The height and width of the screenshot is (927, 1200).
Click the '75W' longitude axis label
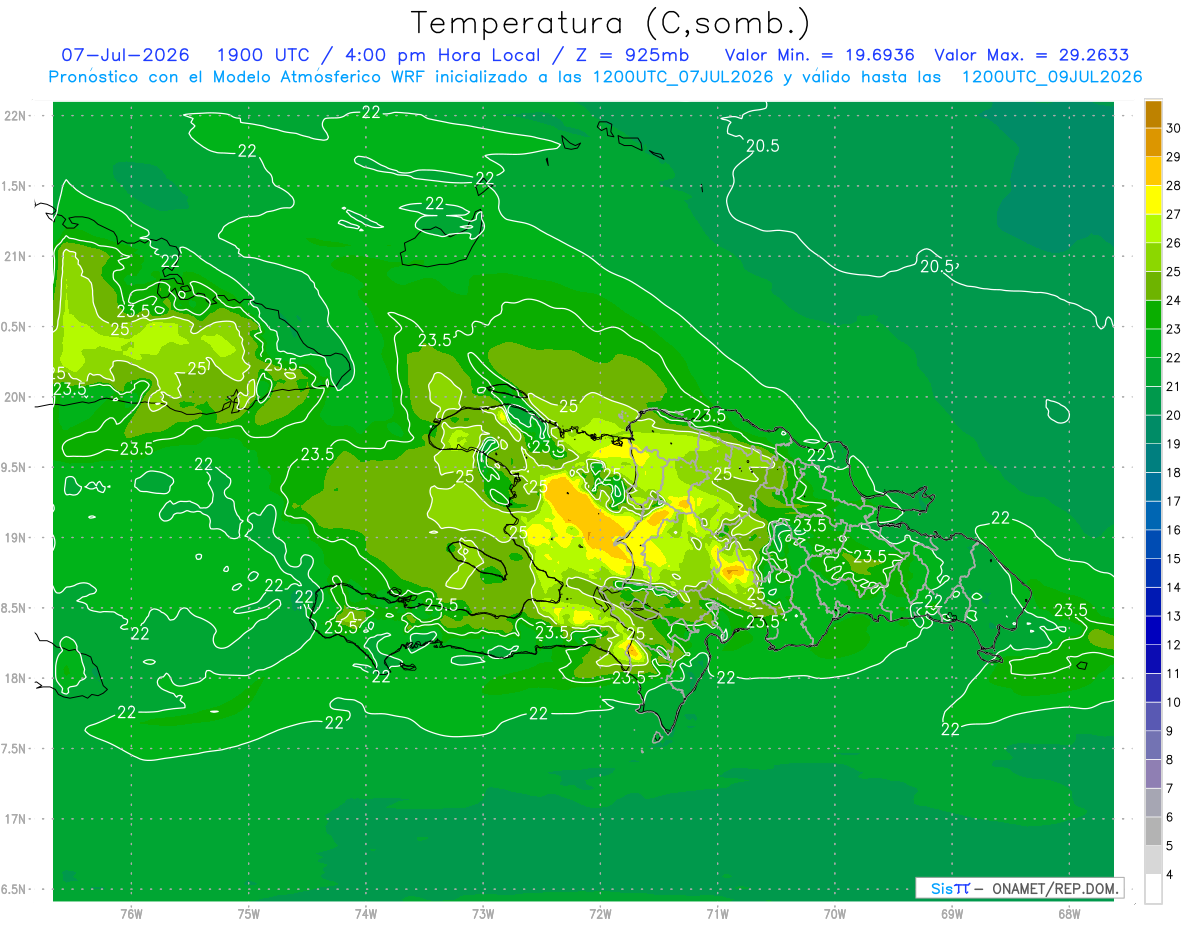coord(249,914)
